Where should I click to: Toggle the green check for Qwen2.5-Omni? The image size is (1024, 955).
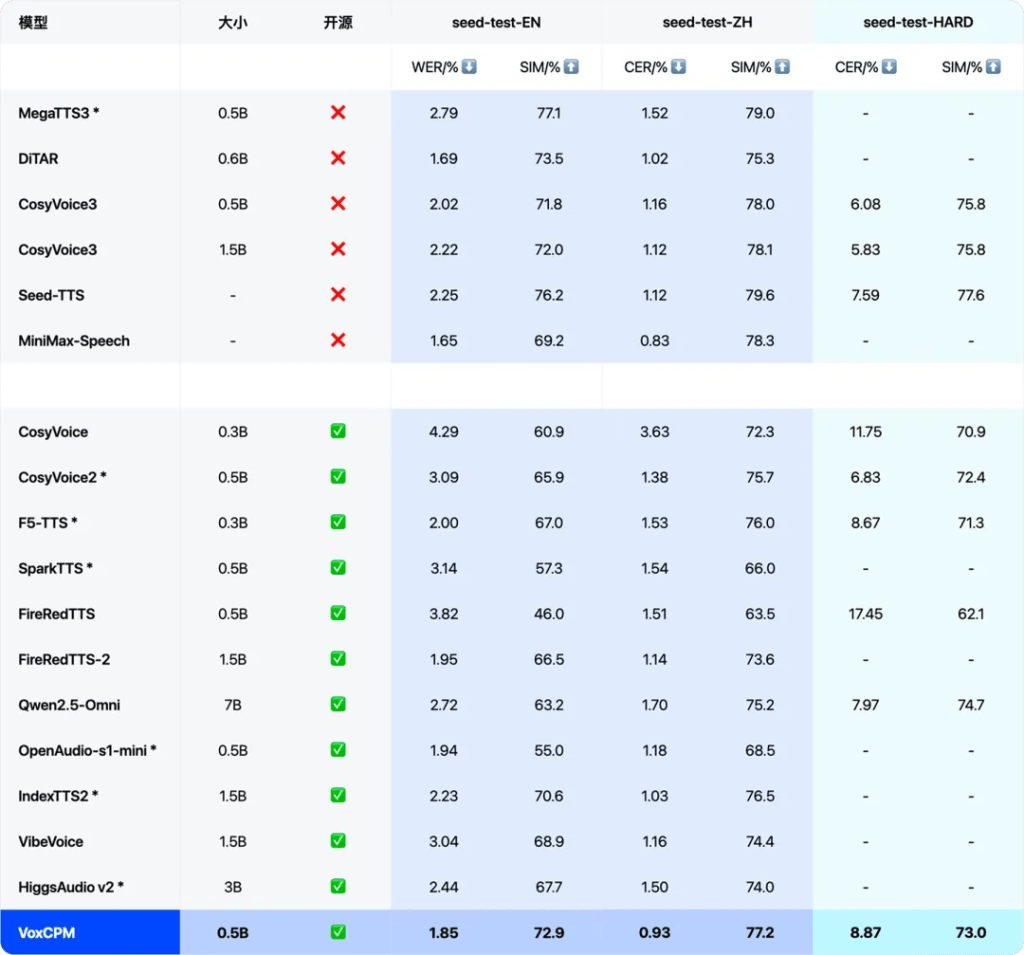[338, 705]
